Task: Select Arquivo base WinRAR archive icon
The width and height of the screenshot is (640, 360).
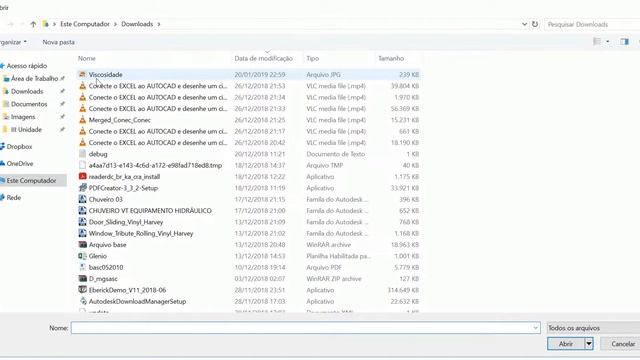Action: pyautogui.click(x=82, y=244)
